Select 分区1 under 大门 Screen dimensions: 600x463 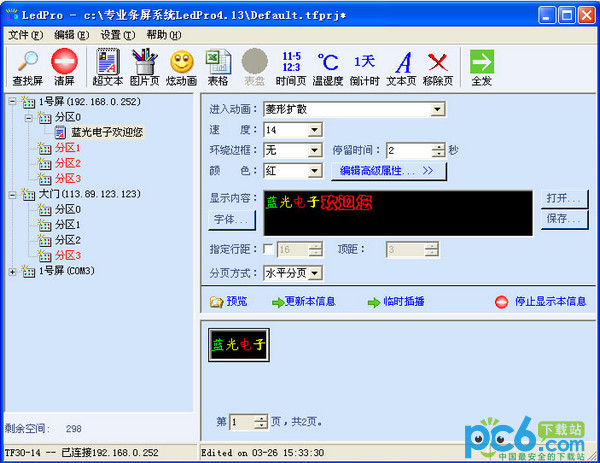click(x=68, y=225)
